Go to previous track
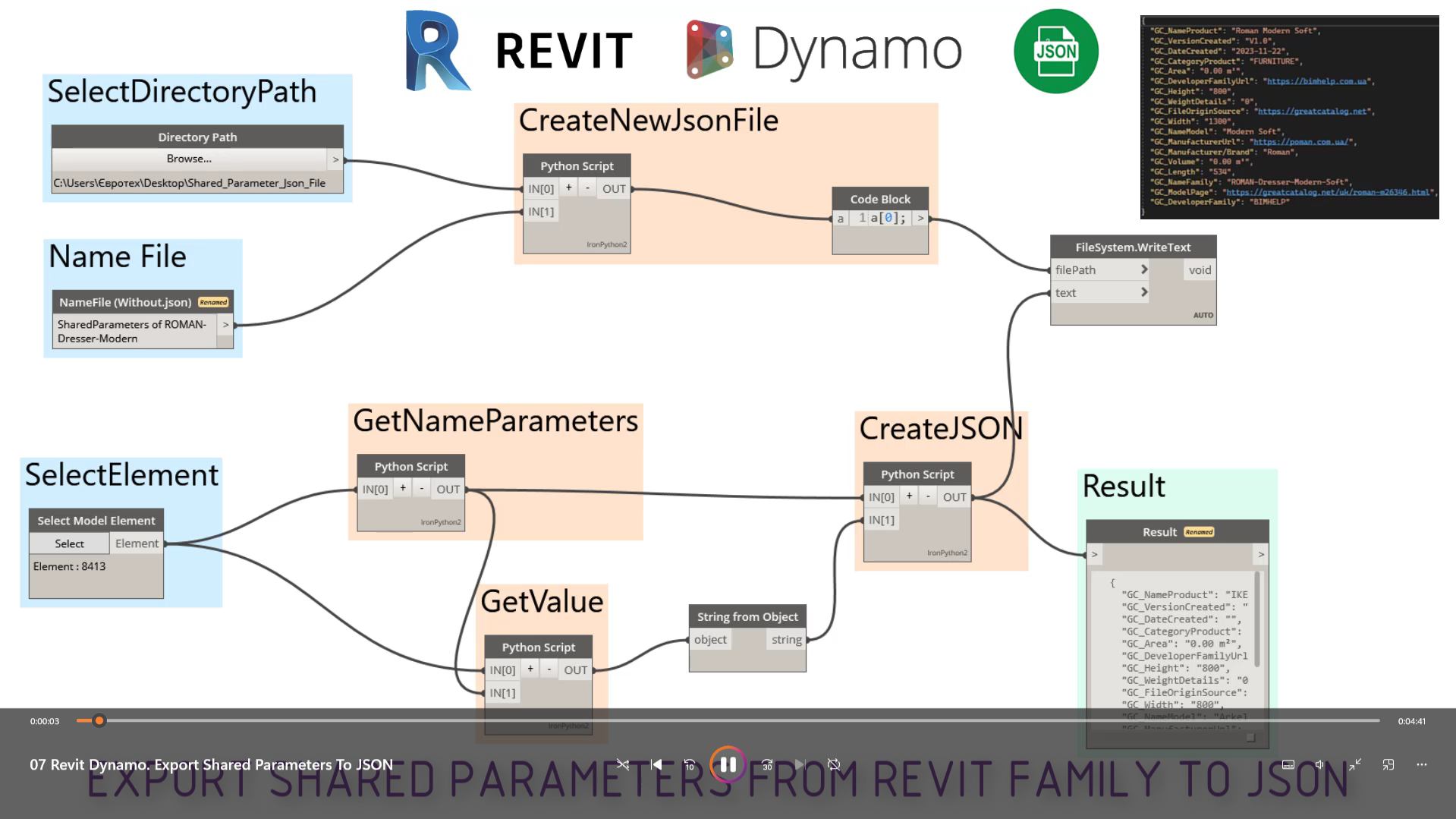 pyautogui.click(x=656, y=764)
